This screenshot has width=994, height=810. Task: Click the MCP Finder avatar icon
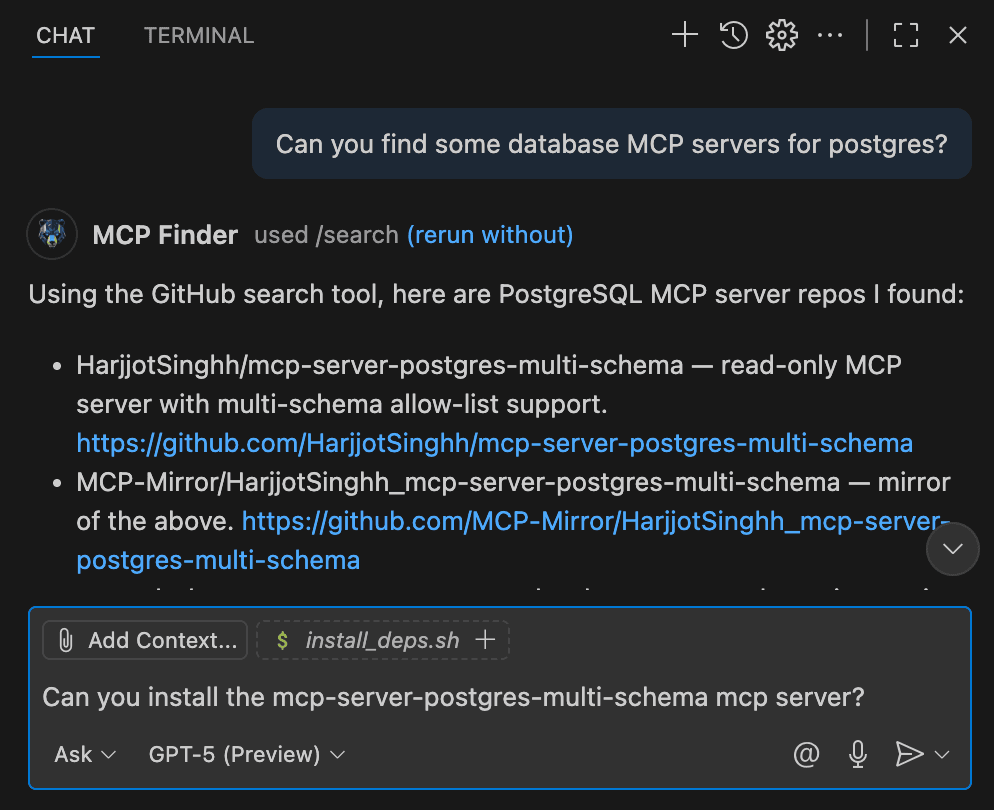point(52,234)
